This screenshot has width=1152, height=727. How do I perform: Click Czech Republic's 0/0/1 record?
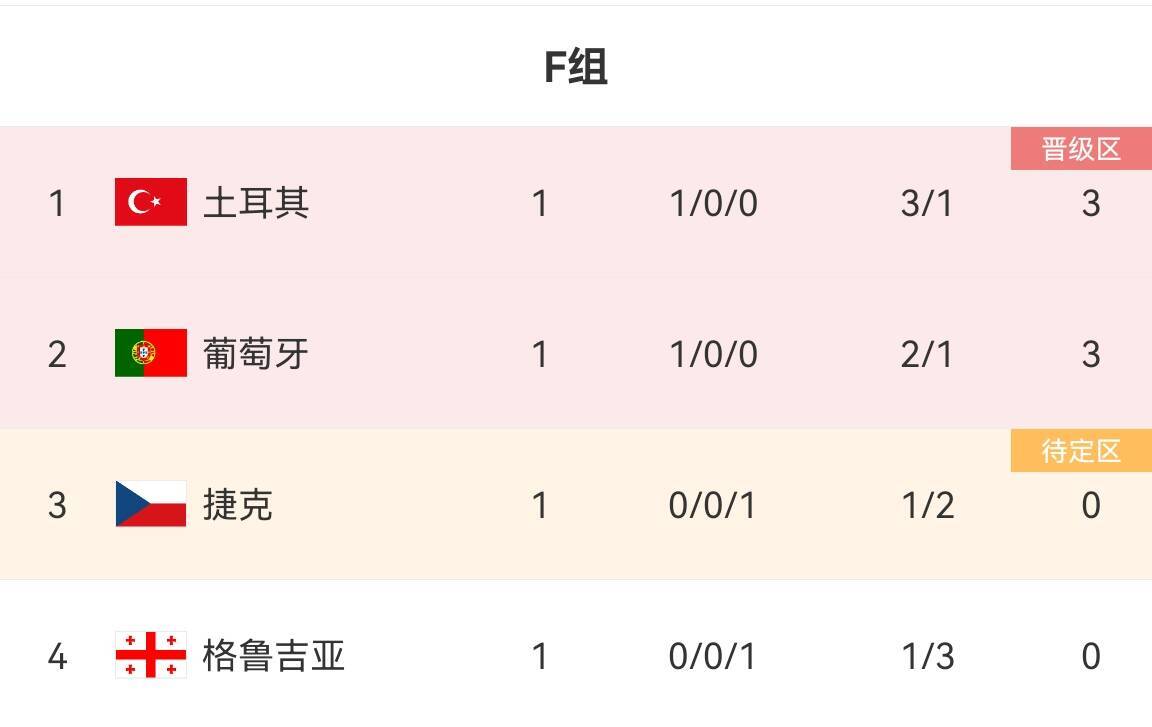713,505
